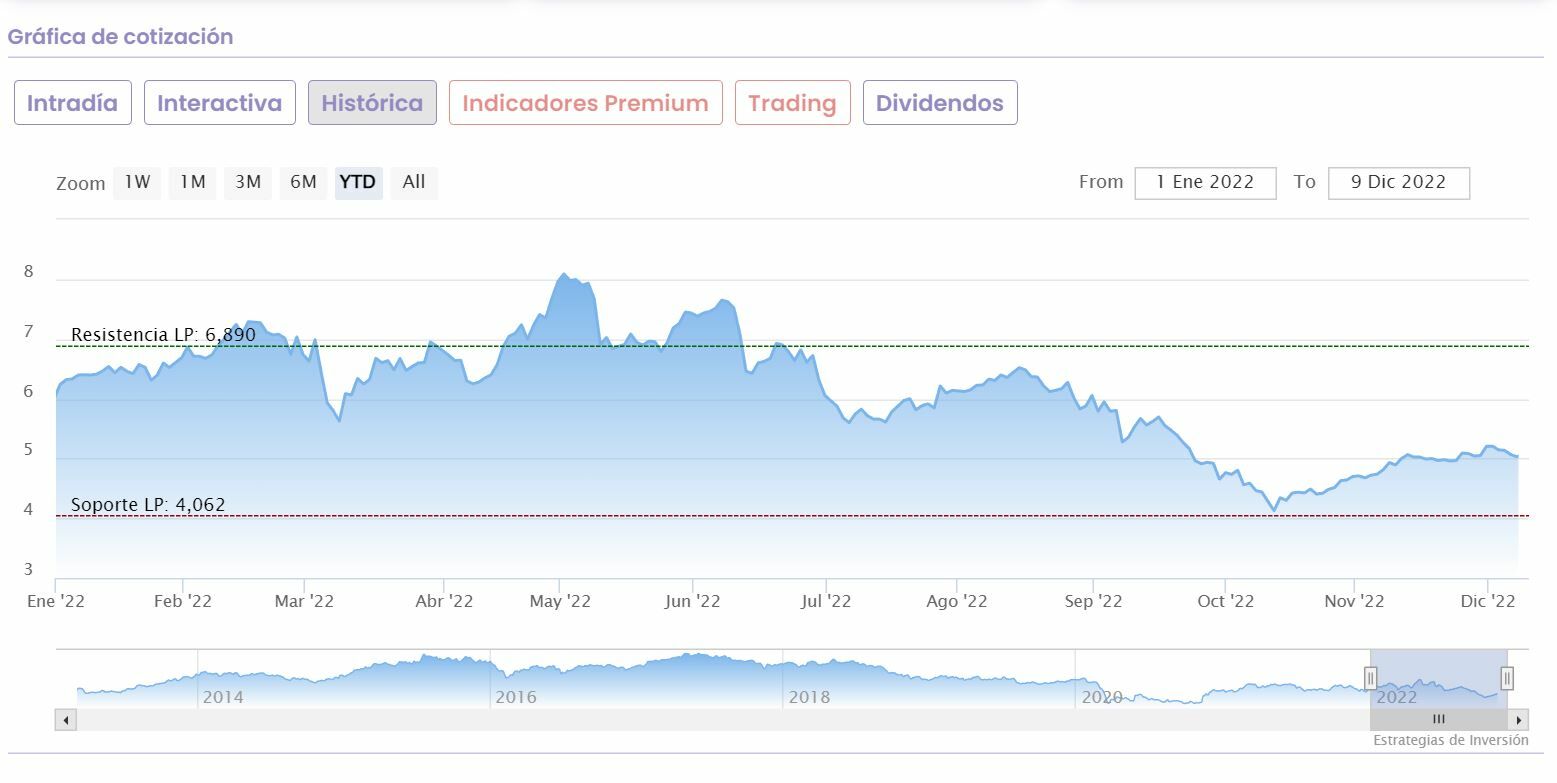
Task: Click the left range handle in navigator
Action: click(x=1371, y=678)
